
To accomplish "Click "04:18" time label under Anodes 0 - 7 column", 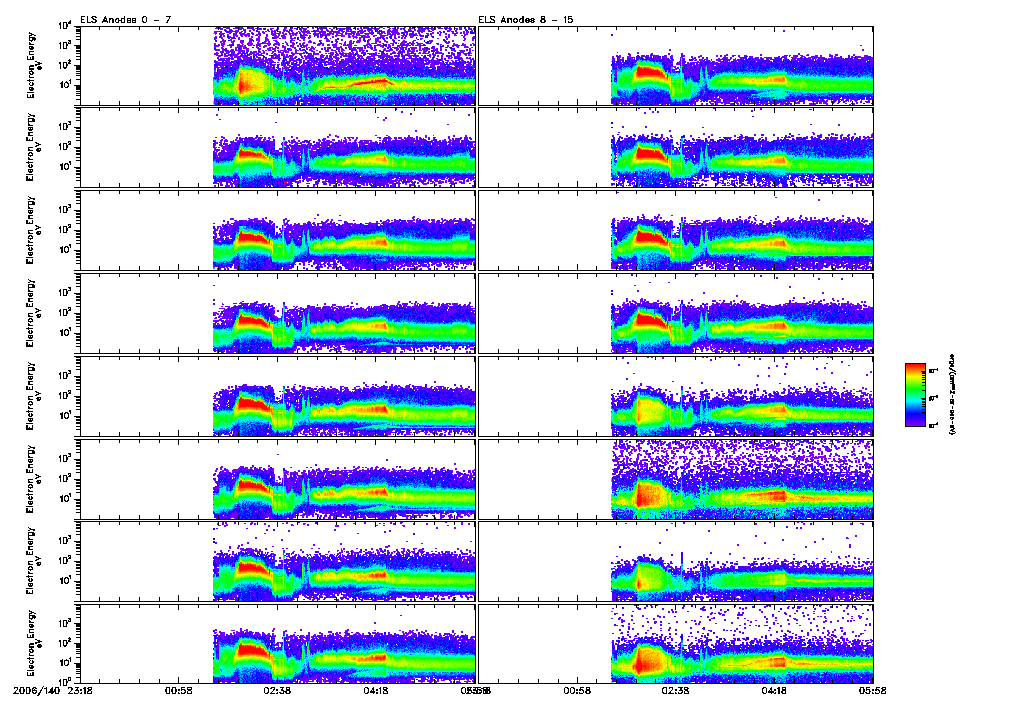I will point(376,690).
